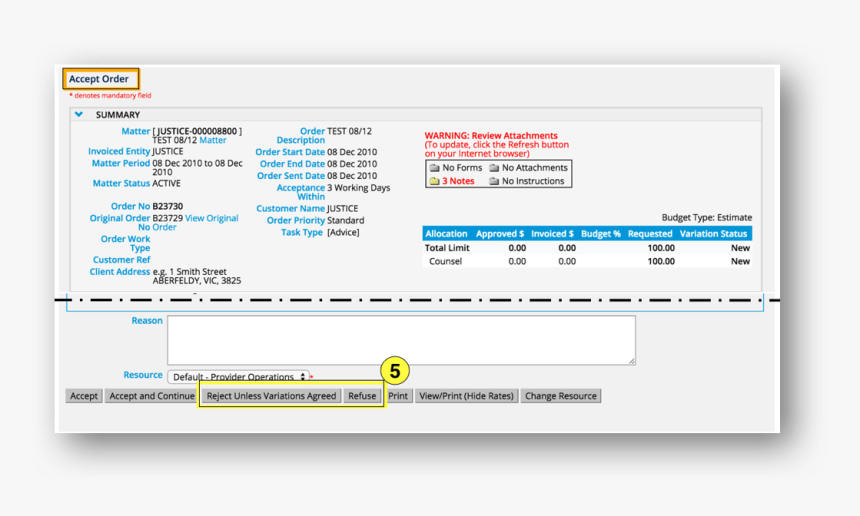Click the No Instructions folder icon

tap(494, 181)
